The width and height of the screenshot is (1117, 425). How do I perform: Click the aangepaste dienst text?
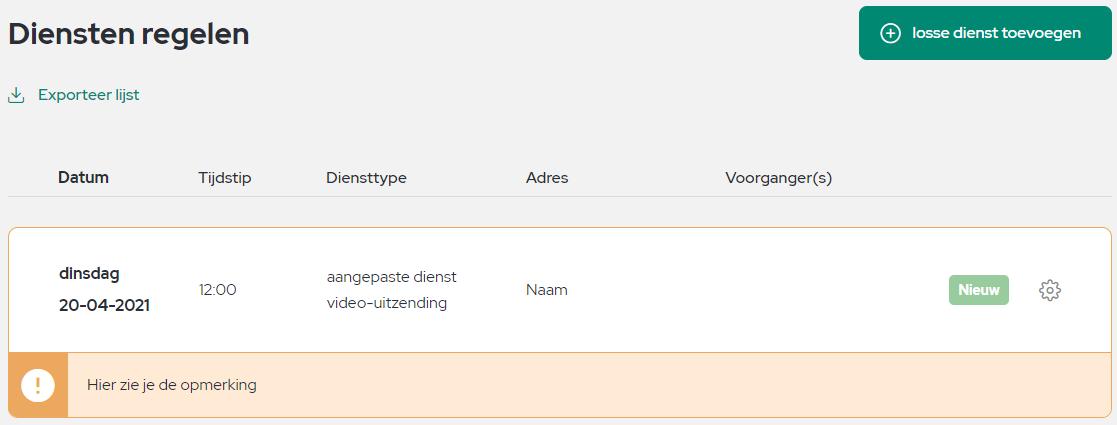(x=392, y=277)
